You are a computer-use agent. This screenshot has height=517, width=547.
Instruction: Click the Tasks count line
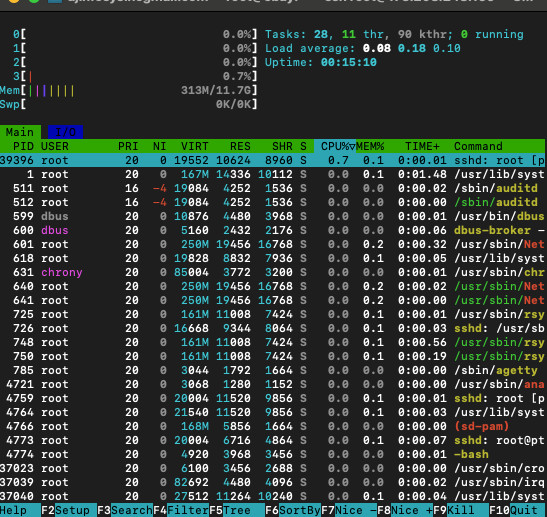[x=394, y=34]
